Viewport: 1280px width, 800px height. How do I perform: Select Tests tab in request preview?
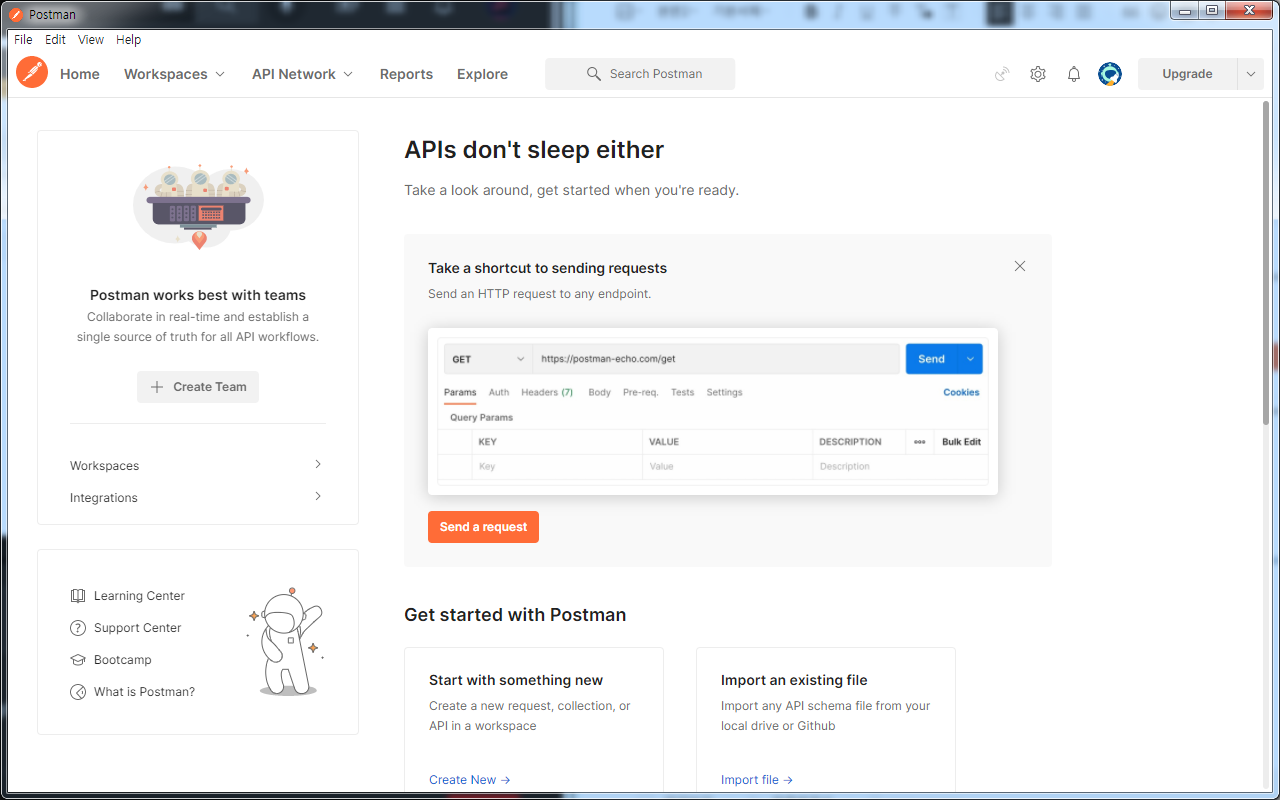coord(683,393)
